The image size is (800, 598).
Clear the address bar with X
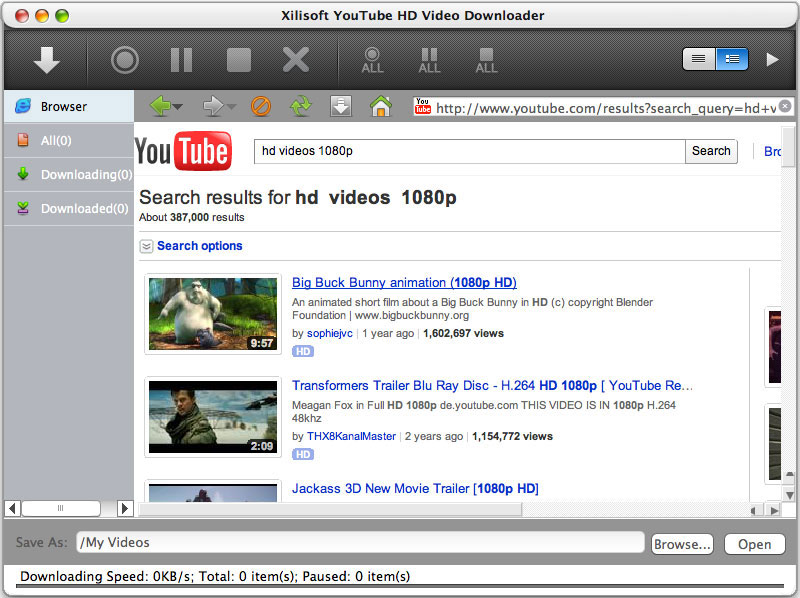pos(786,106)
